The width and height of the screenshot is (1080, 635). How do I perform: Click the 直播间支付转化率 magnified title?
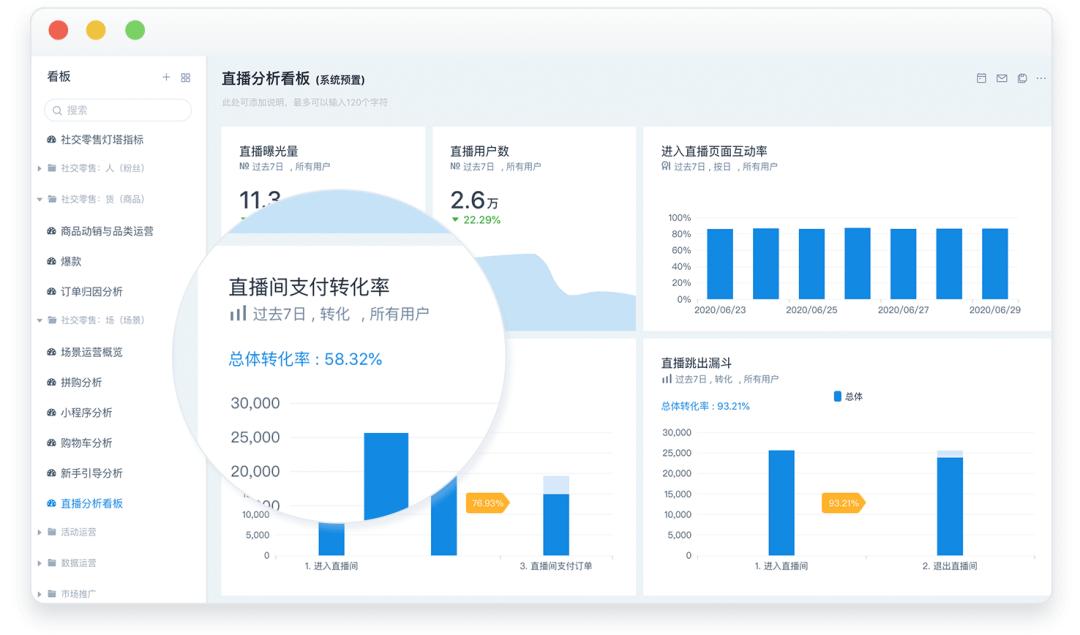(x=309, y=287)
